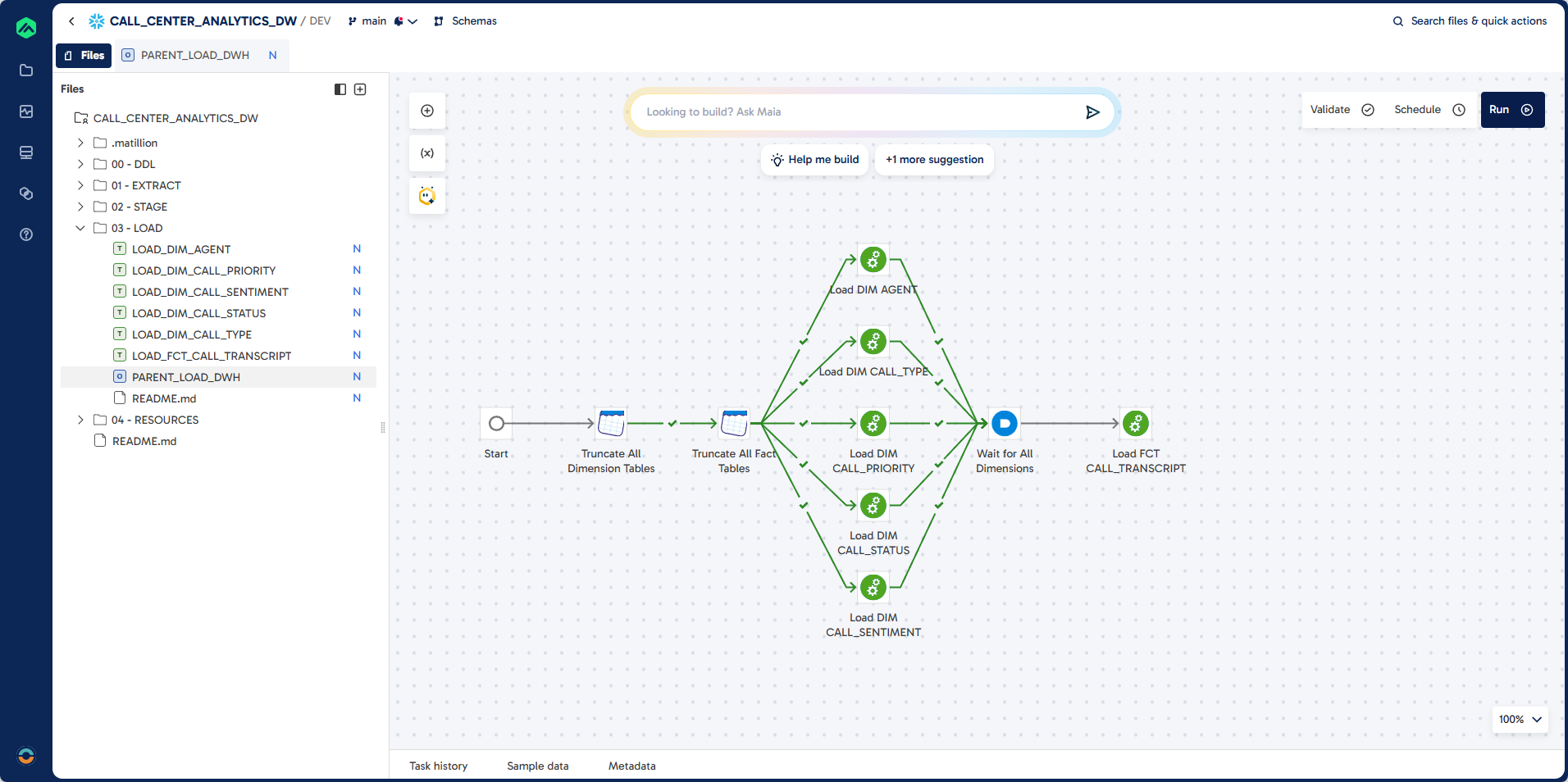Select the Wait for All Dimensions node
Screen dimensions: 1568x782
[1005, 424]
